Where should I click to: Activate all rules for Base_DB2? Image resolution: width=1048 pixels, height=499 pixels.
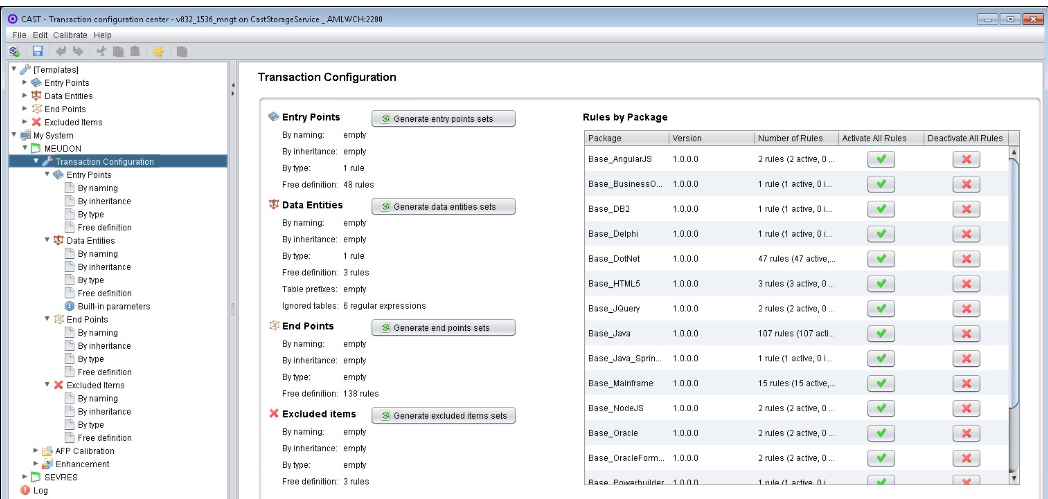(x=880, y=208)
